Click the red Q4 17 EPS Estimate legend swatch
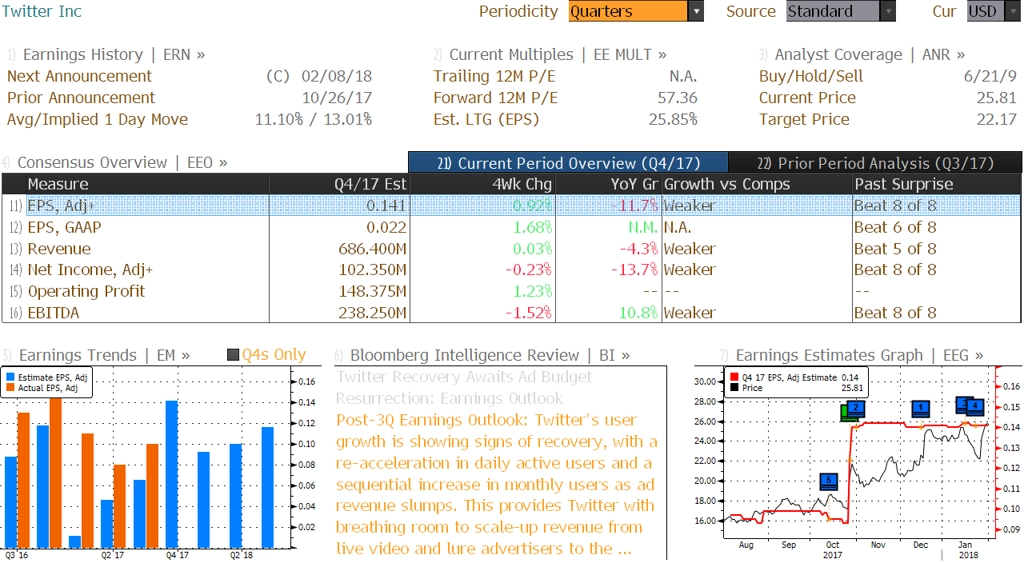The width and height of the screenshot is (1024, 563). [735, 377]
